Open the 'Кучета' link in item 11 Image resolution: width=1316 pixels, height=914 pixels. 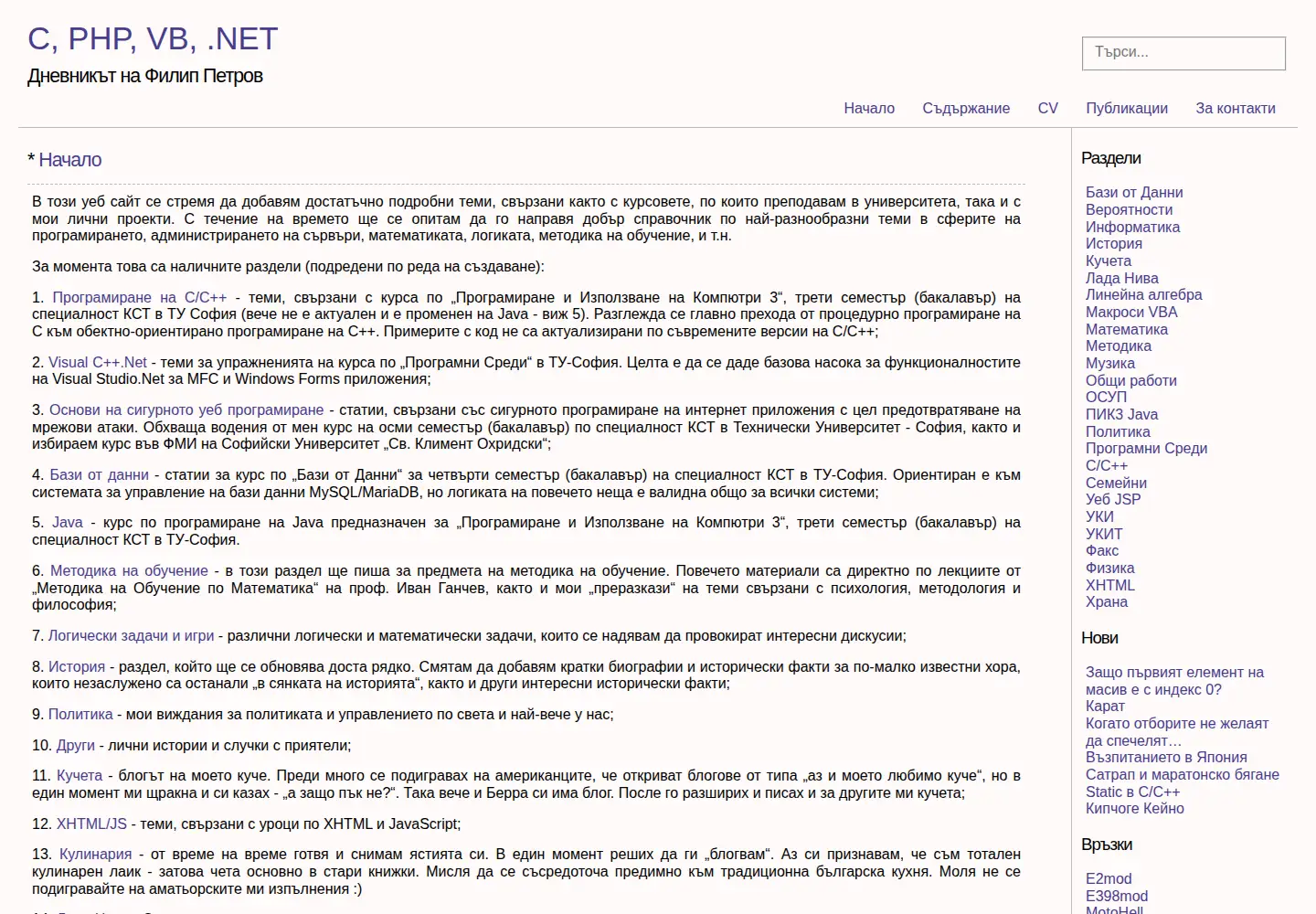[x=80, y=775]
